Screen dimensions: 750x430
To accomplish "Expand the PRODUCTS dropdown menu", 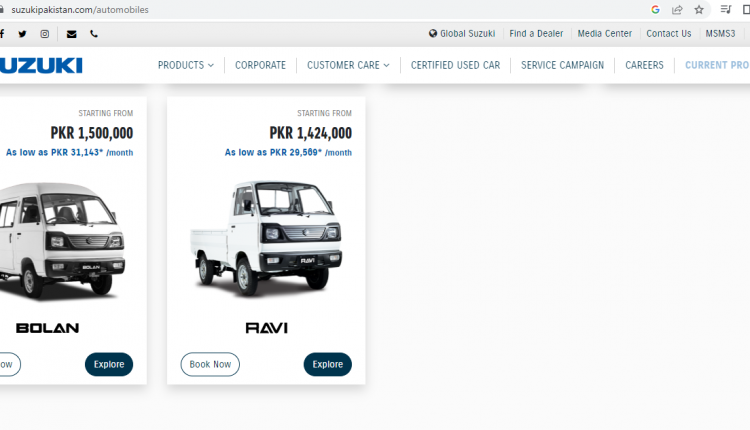I will coord(186,65).
